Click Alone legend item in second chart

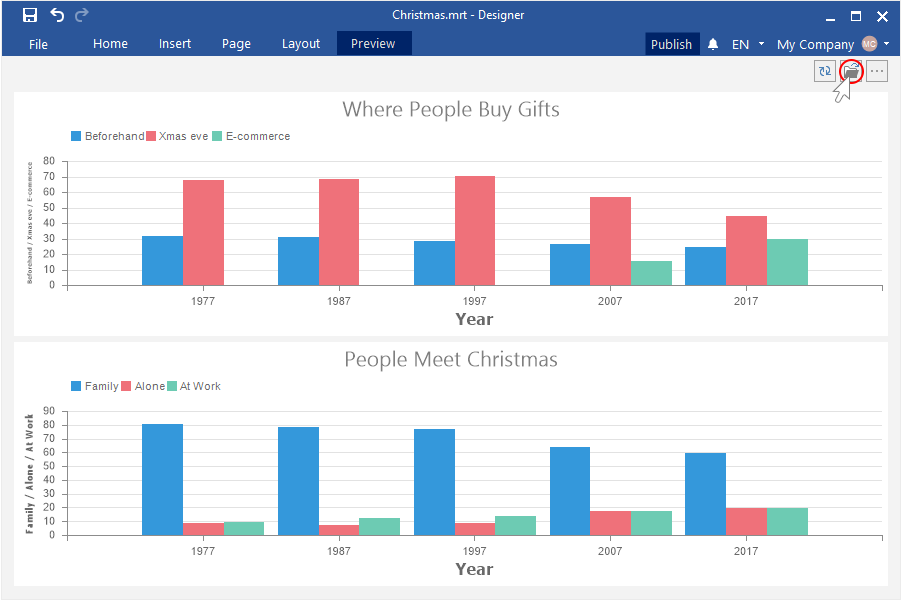[x=143, y=386]
